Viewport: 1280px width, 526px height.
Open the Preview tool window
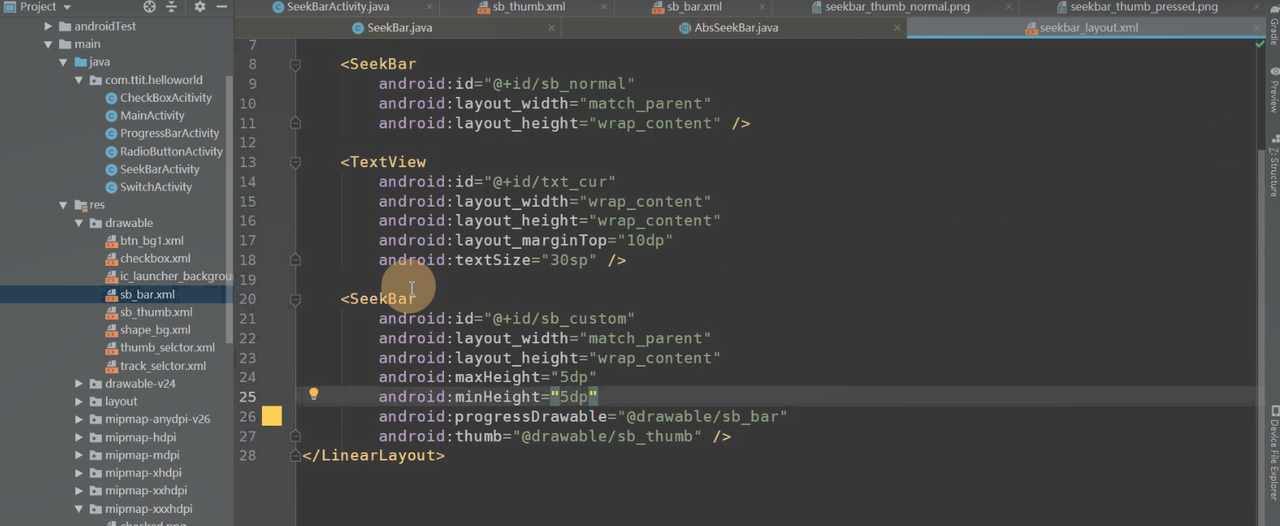(x=1273, y=90)
